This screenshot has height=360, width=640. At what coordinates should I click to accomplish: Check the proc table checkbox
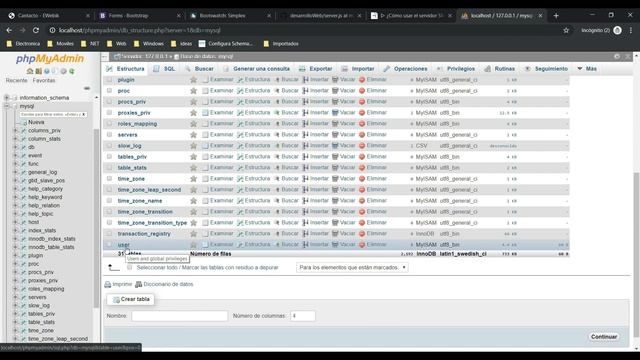pos(109,91)
